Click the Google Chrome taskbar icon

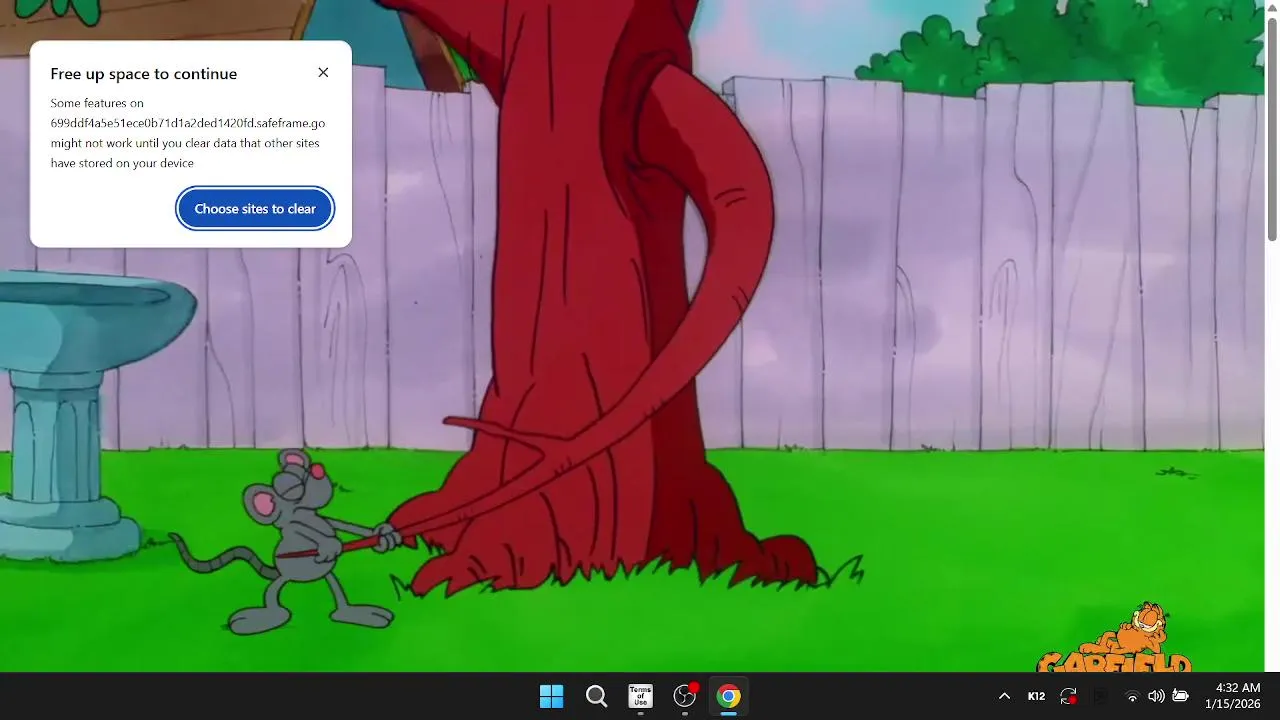click(x=729, y=696)
